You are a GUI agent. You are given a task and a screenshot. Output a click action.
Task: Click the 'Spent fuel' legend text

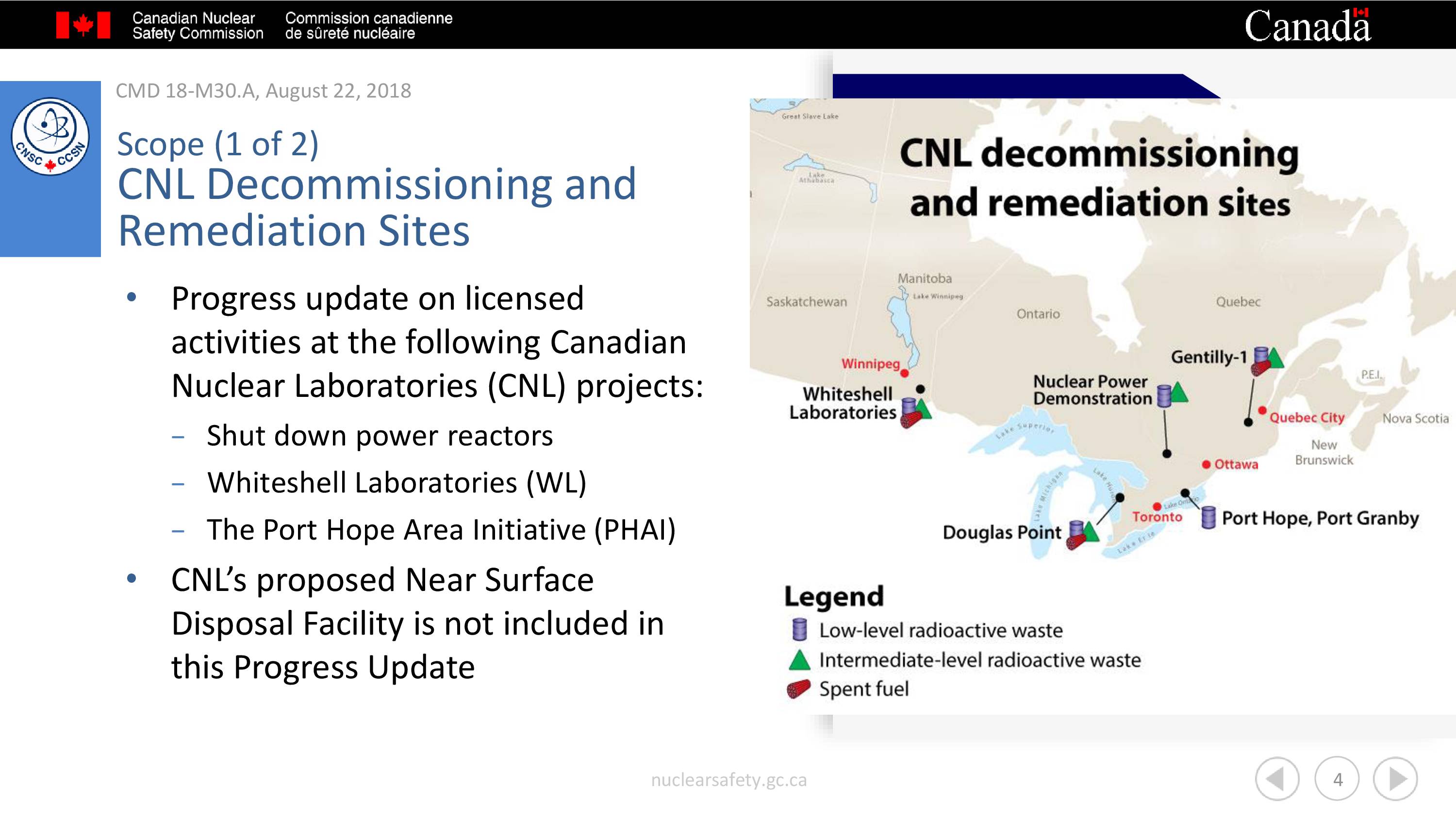[x=864, y=689]
